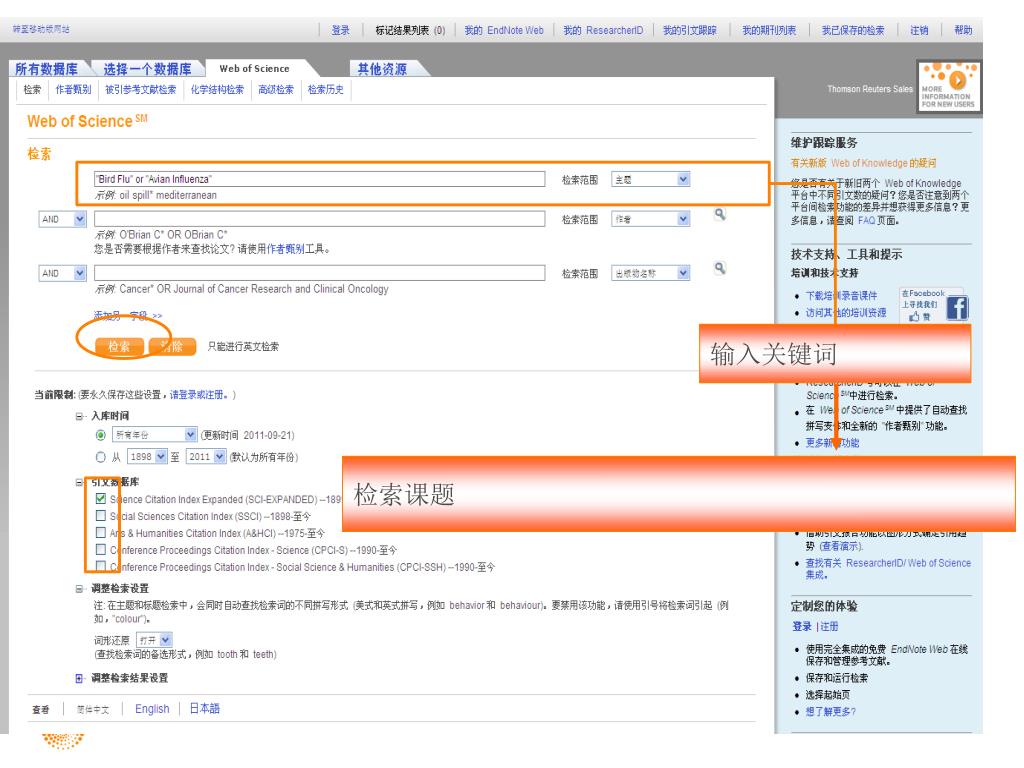This screenshot has height=768, width=1024.
Task: Open the 下载培训录音课件 sidebar link
Action: click(x=841, y=296)
